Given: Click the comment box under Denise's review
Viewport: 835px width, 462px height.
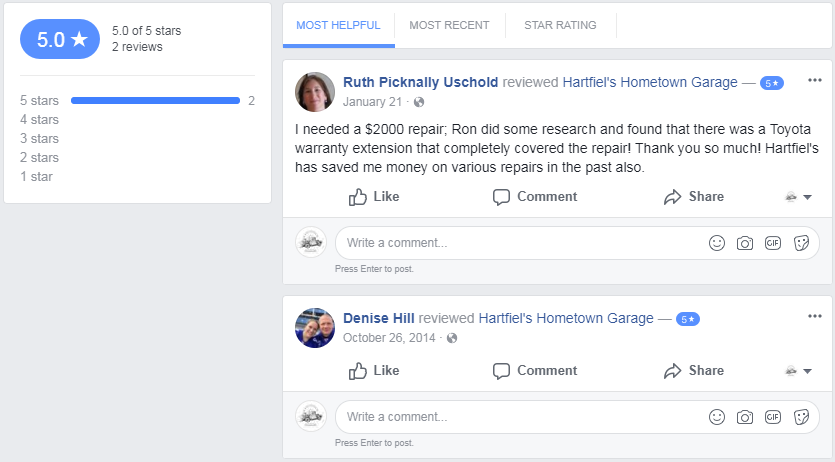Looking at the screenshot, I should pos(577,417).
